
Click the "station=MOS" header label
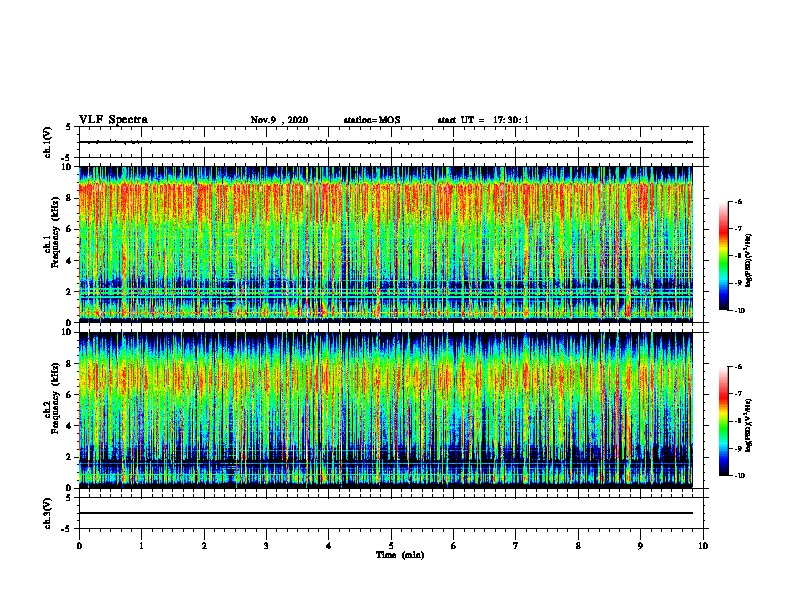point(372,120)
